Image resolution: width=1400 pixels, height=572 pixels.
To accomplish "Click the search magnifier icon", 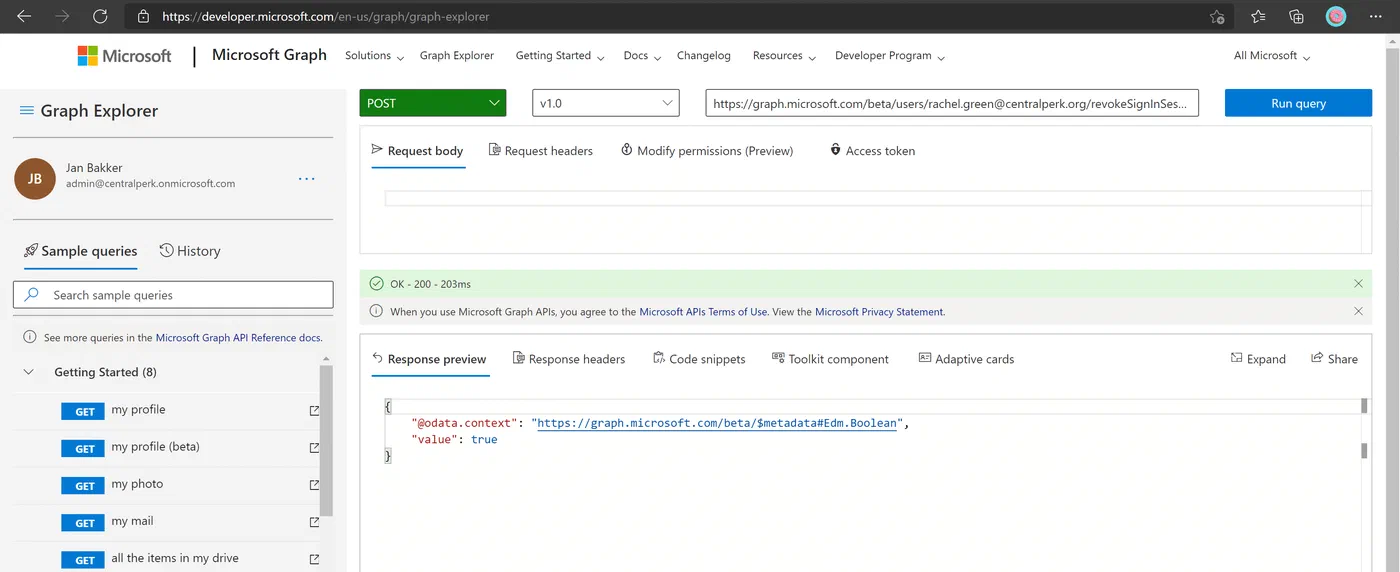I will pyautogui.click(x=31, y=295).
